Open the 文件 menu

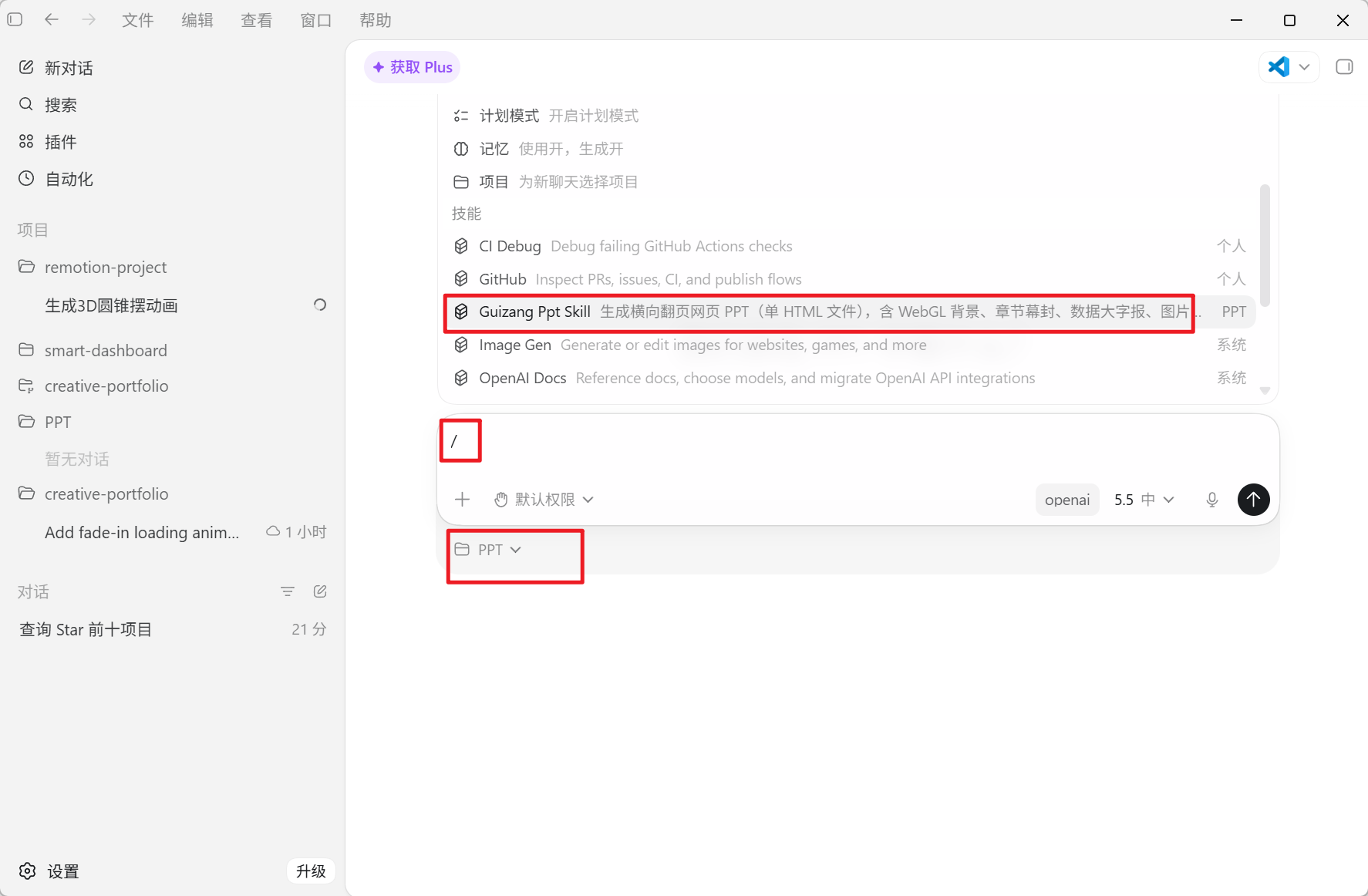pyautogui.click(x=138, y=20)
